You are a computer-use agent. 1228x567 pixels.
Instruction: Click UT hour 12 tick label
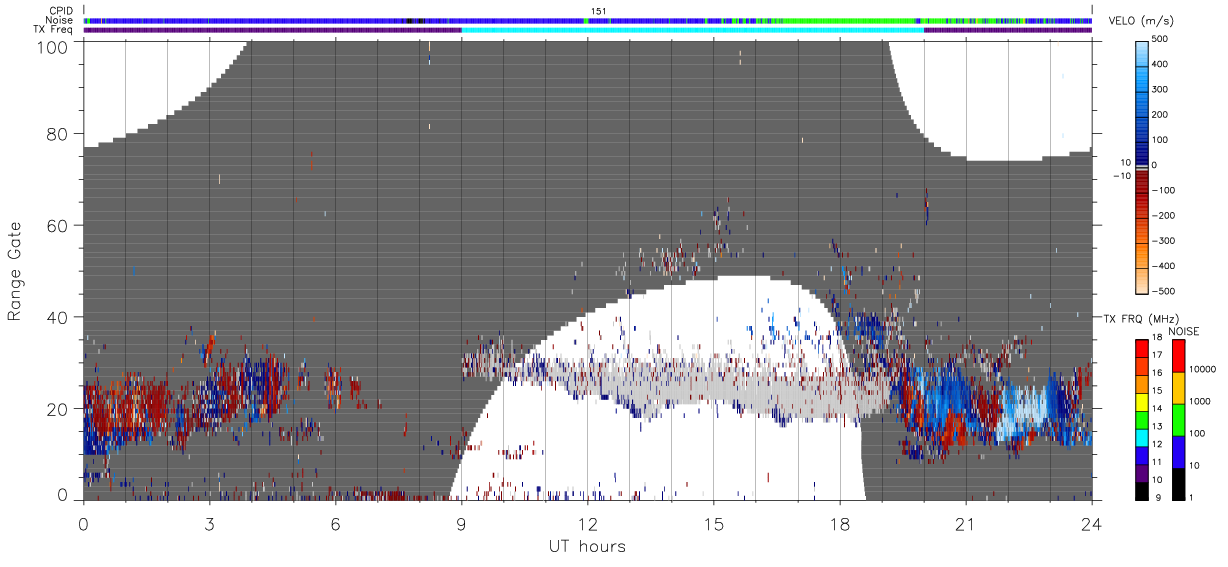tap(587, 523)
